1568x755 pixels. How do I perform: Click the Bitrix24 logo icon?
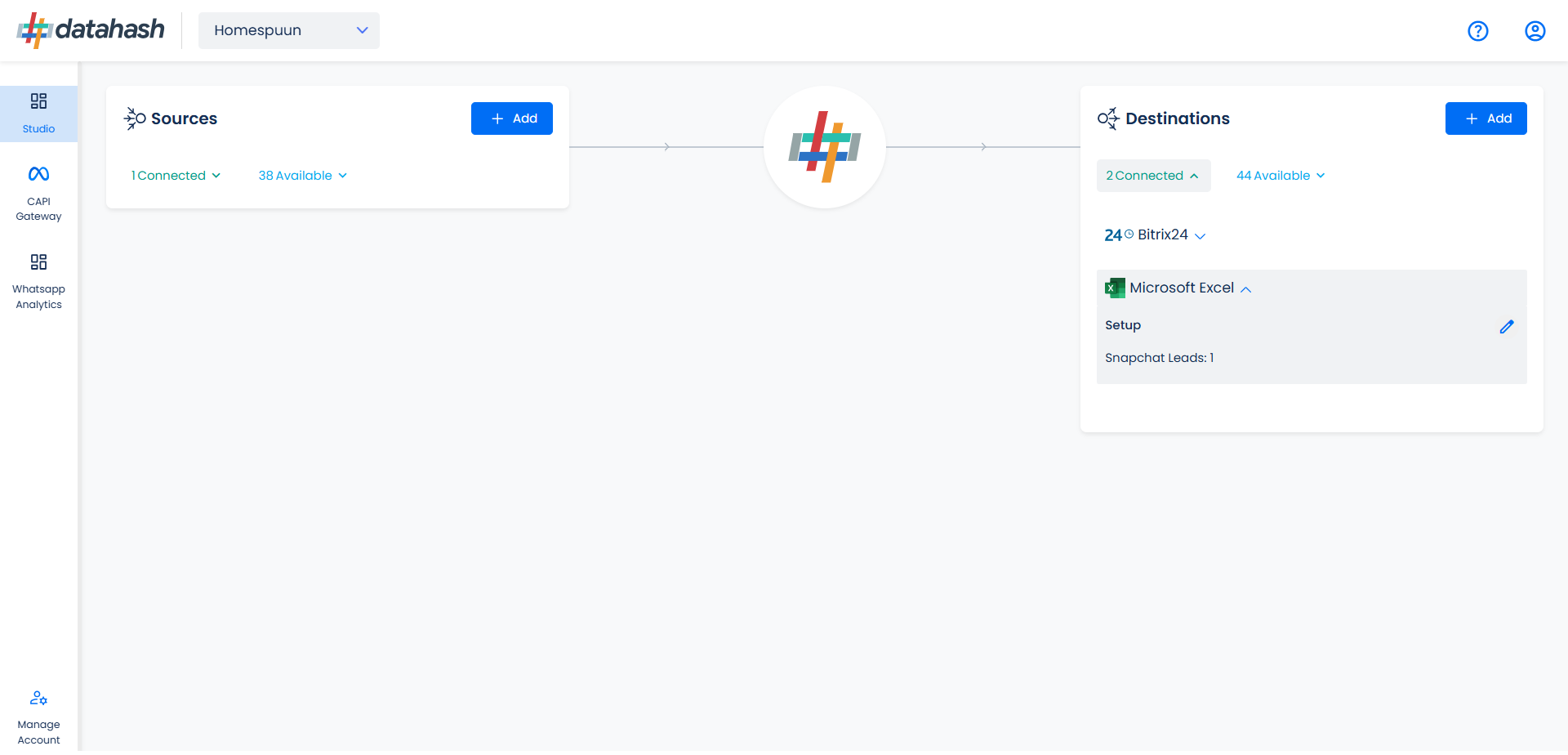(1119, 235)
